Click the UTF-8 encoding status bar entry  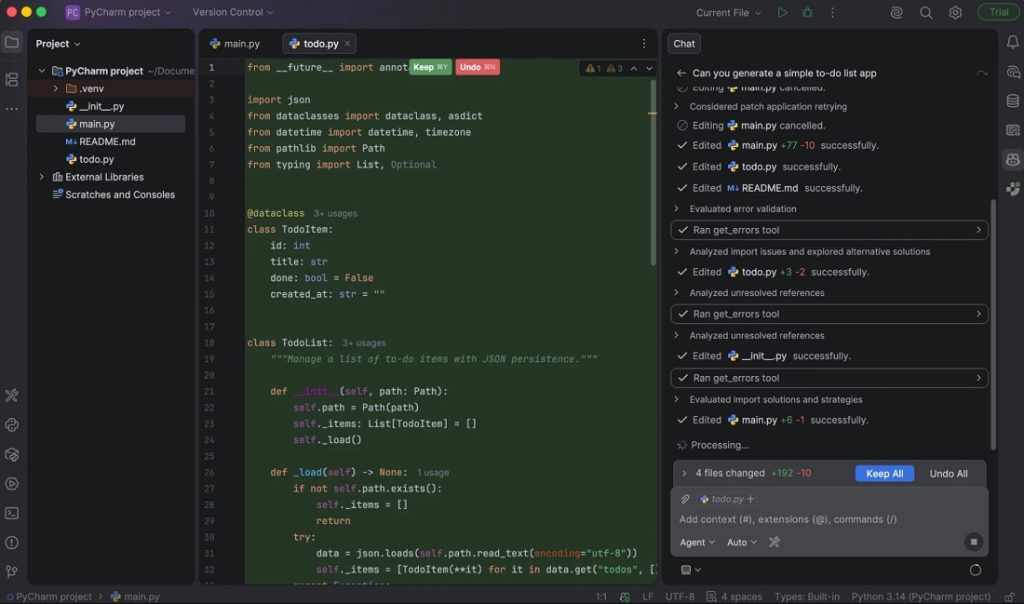pos(680,596)
